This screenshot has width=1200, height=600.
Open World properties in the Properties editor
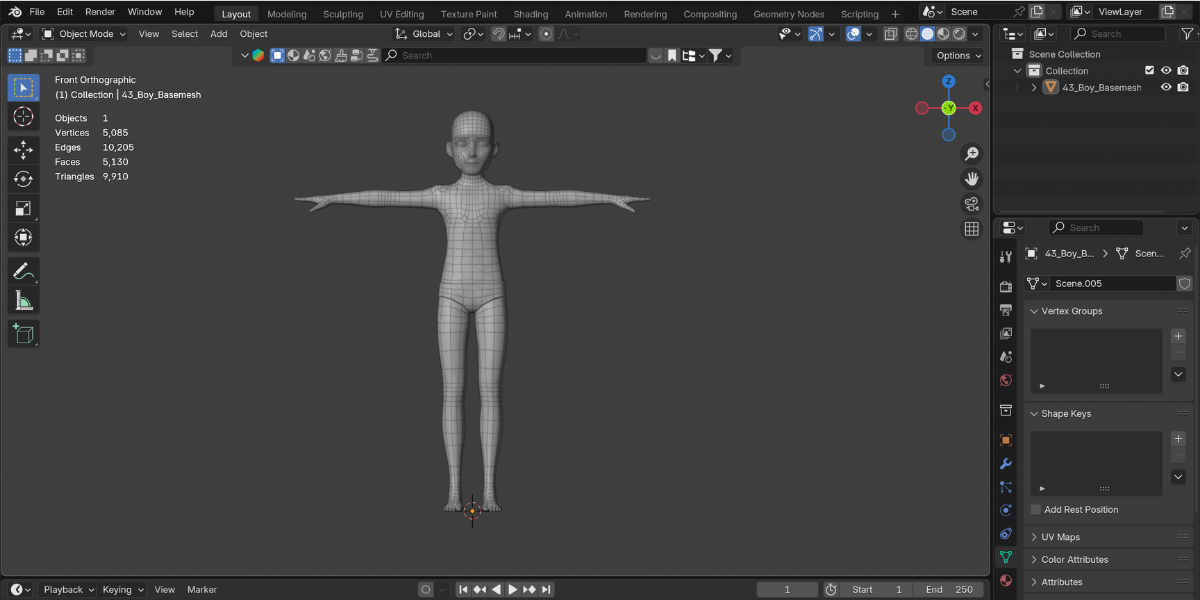tap(1006, 380)
